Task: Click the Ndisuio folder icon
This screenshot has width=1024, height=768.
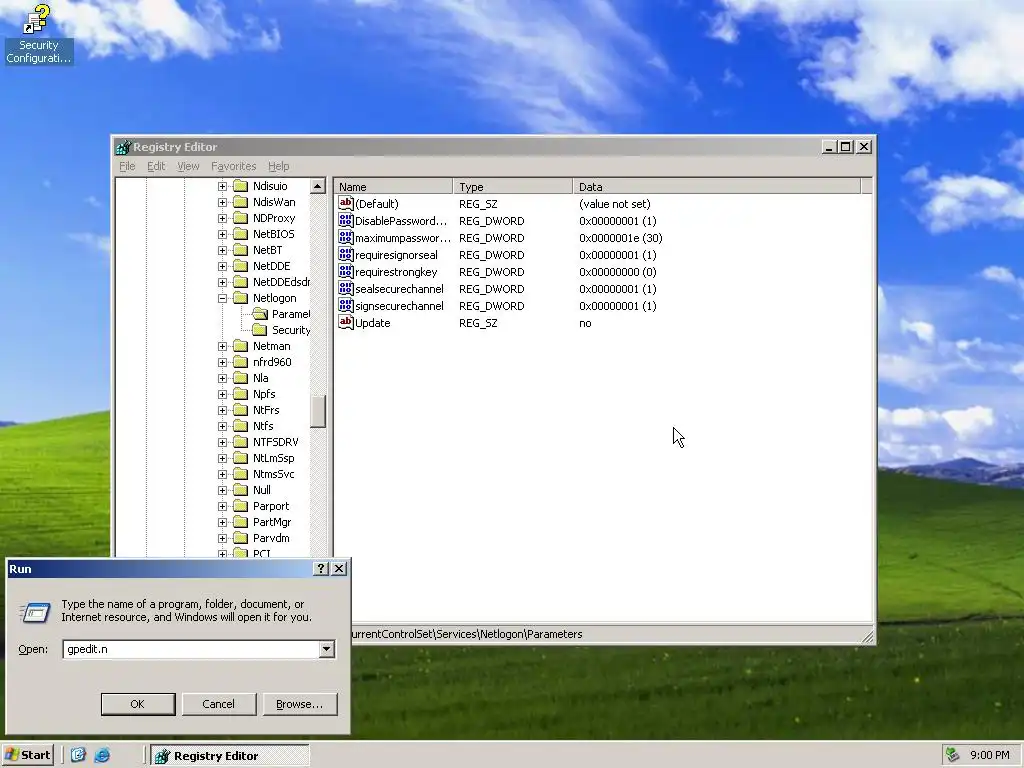Action: (241, 186)
